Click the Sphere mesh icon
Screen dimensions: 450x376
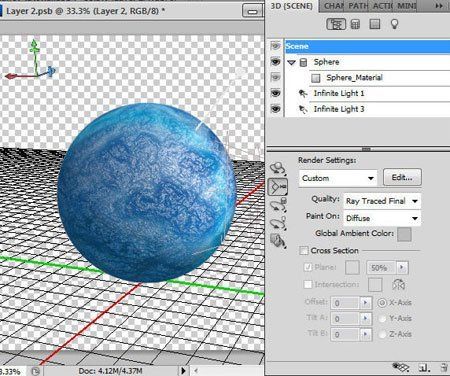point(303,62)
